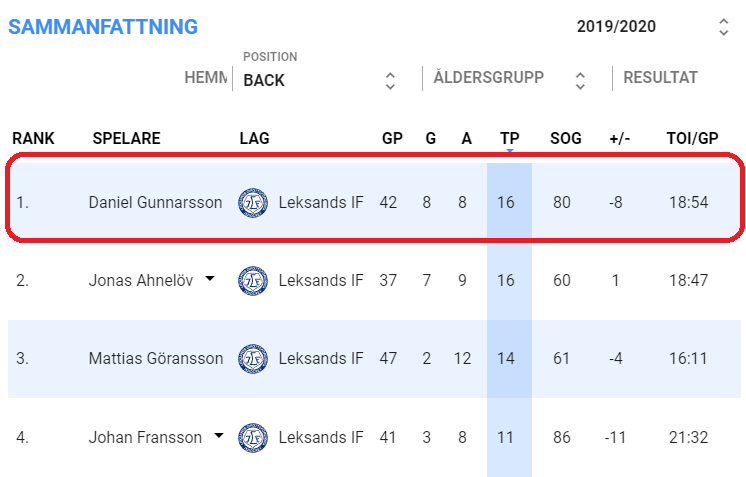The width and height of the screenshot is (746, 477).
Task: Sort by TOI/GP column header
Action: click(x=692, y=139)
